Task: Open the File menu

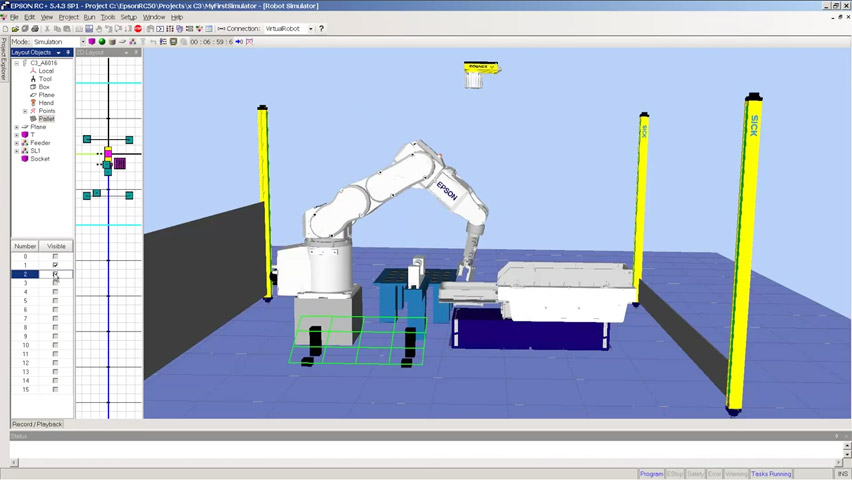Action: [x=14, y=17]
